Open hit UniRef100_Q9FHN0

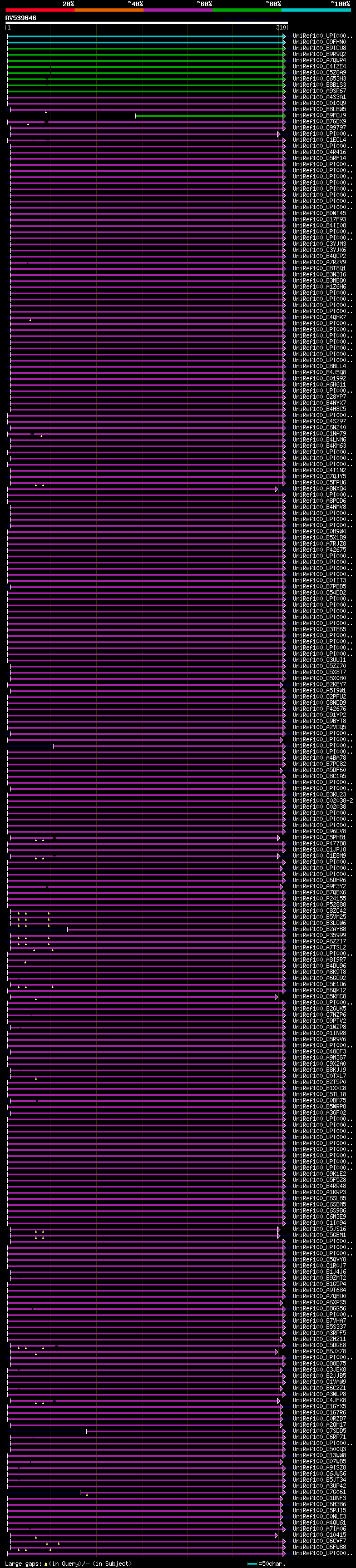tap(319, 42)
